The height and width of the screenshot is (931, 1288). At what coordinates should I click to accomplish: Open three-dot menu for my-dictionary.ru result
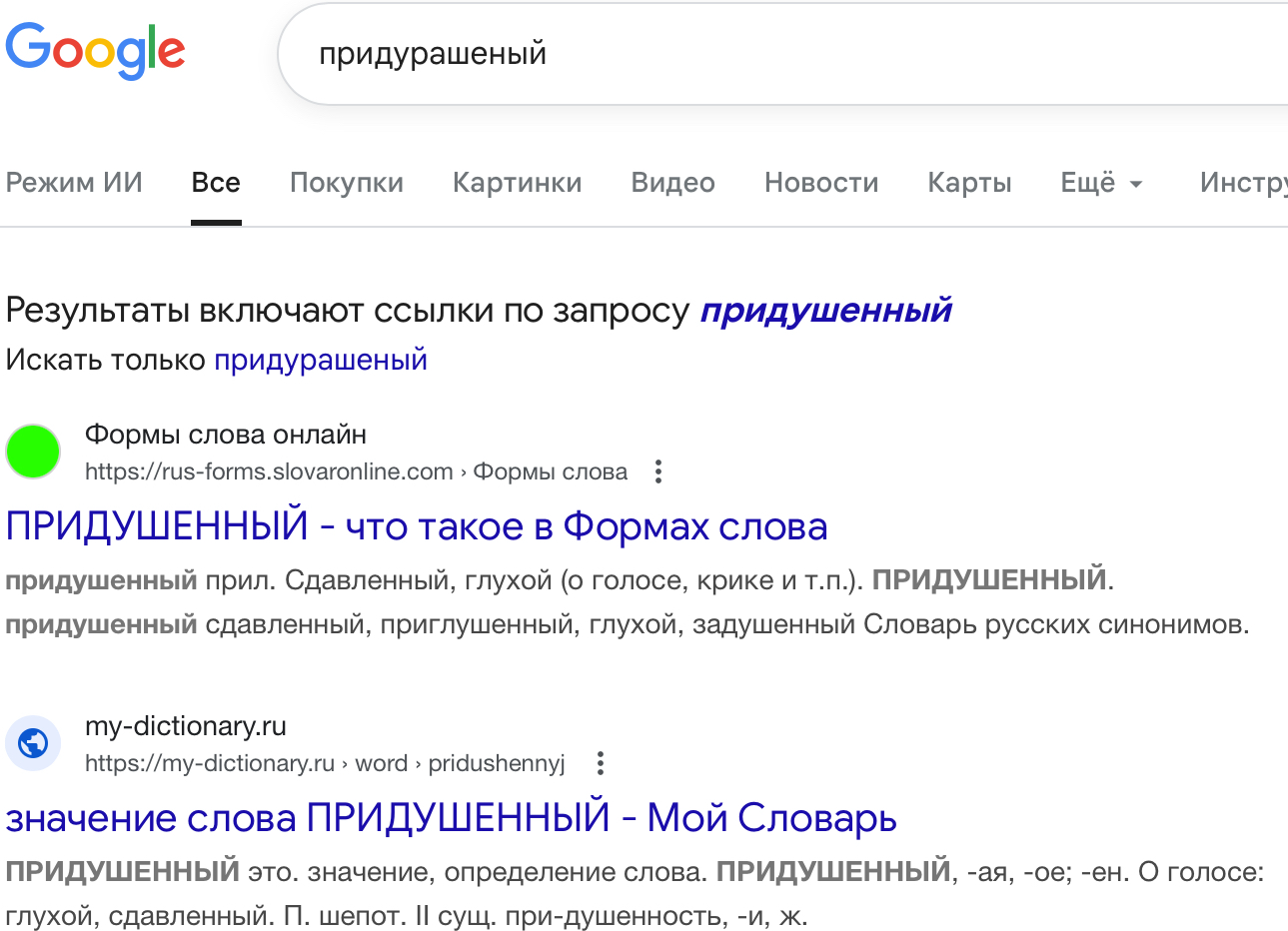coord(600,764)
